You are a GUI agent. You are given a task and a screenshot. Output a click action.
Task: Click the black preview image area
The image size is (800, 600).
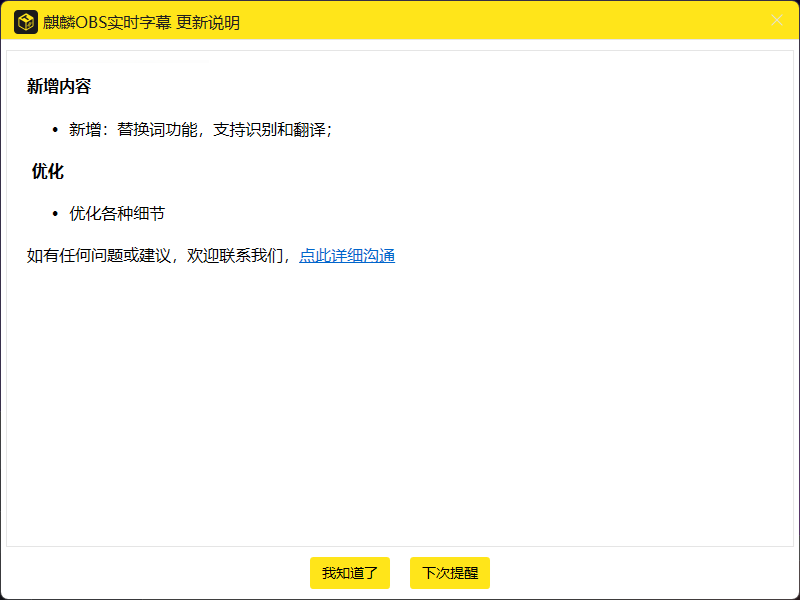click(221, 325)
